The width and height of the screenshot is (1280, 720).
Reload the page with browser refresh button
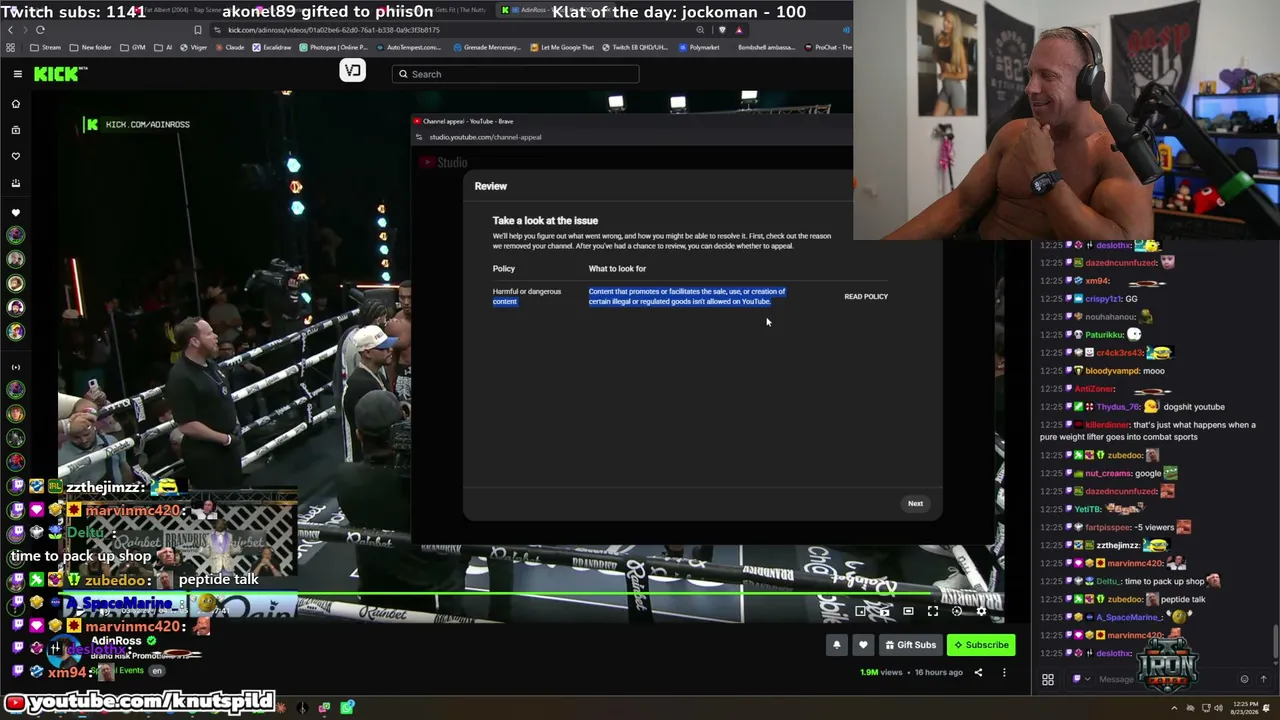[x=40, y=30]
